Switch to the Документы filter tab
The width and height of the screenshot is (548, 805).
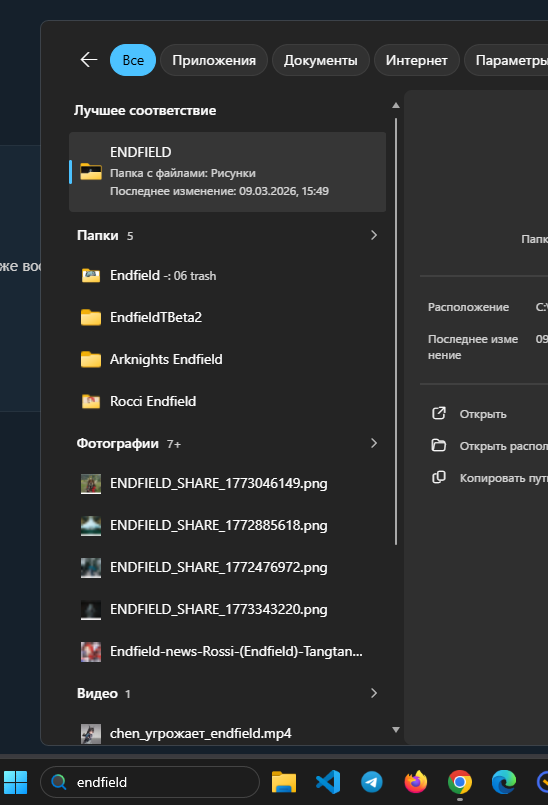click(x=320, y=60)
